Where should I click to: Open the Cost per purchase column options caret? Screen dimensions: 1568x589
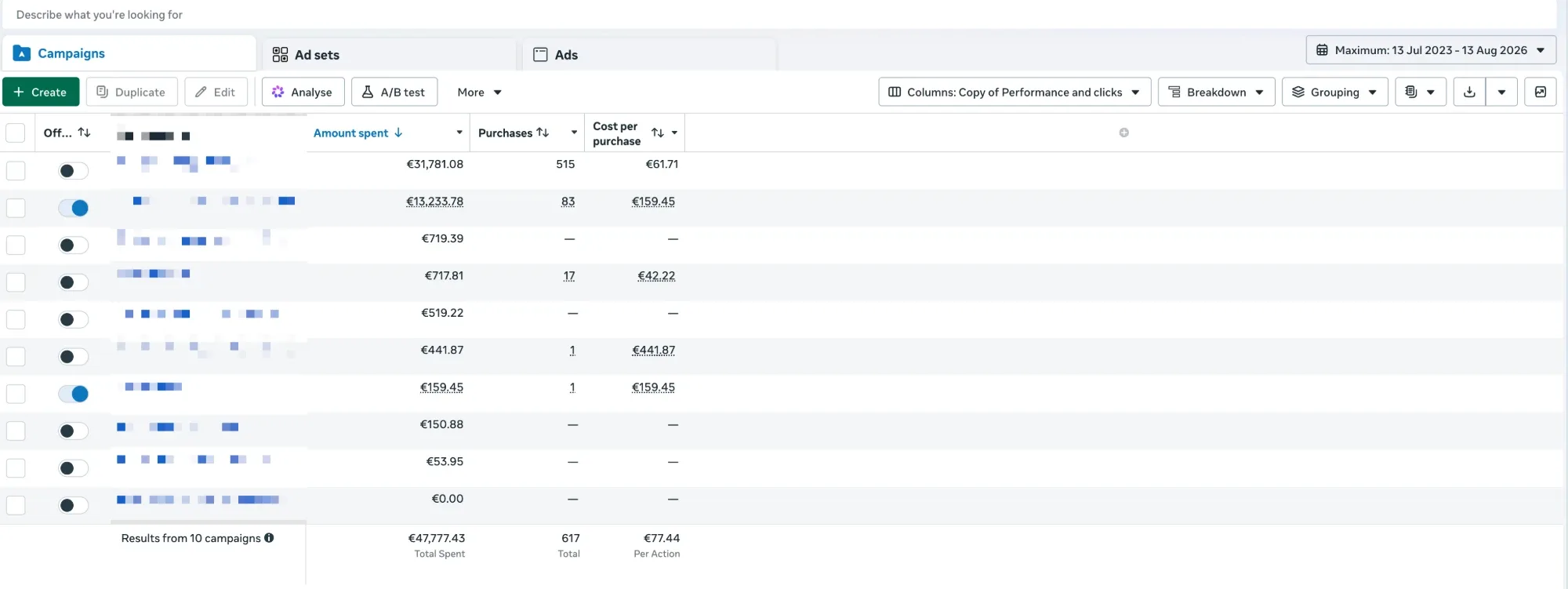pyautogui.click(x=674, y=133)
